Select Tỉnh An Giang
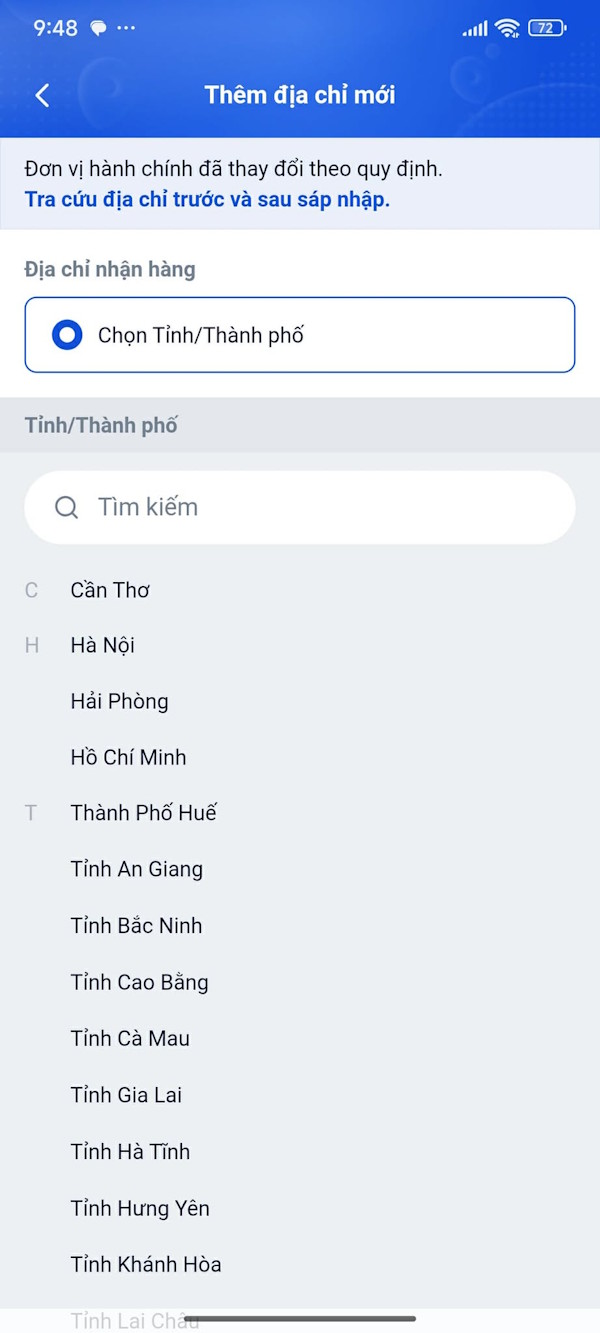Viewport: 600px width, 1333px height. [x=137, y=869]
